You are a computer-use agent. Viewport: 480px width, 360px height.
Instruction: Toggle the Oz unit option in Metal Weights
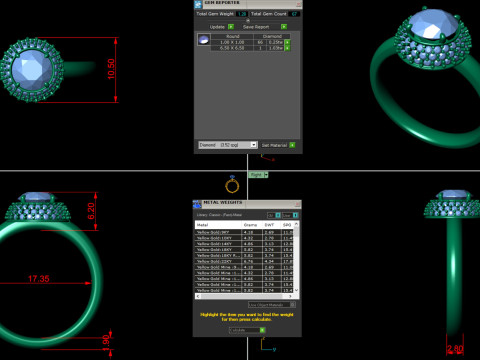click(278, 215)
